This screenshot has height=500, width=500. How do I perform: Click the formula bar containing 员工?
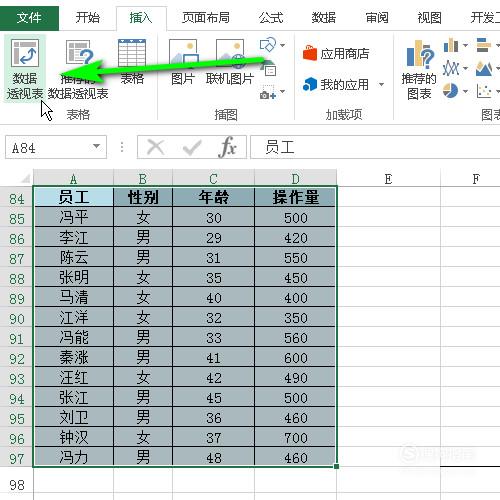coord(375,147)
